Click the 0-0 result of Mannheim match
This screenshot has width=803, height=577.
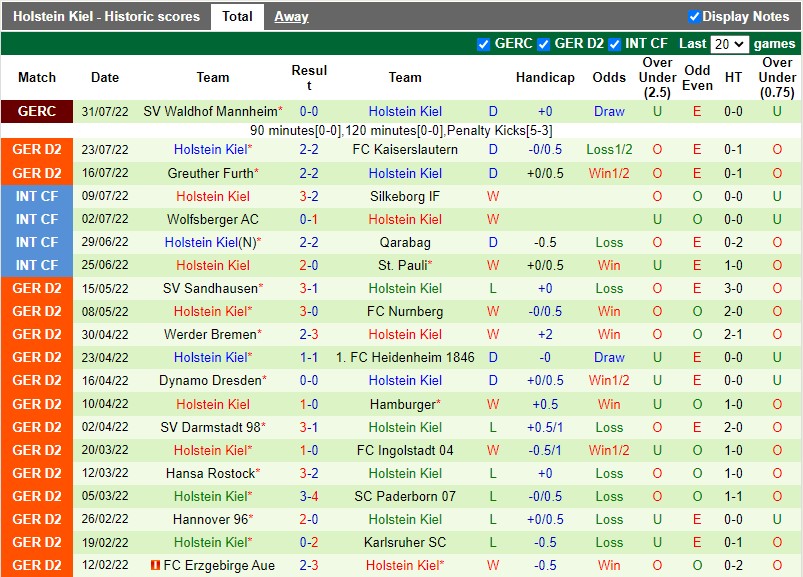(x=309, y=112)
